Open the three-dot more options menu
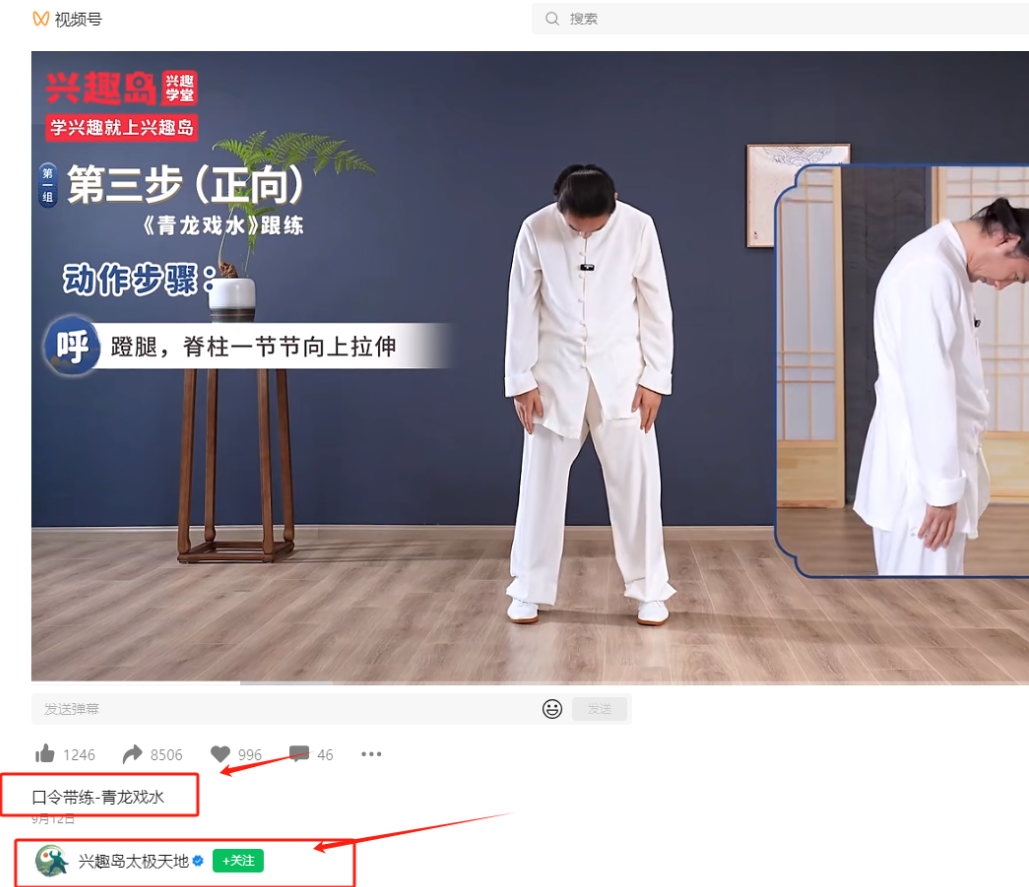1029x887 pixels. tap(371, 754)
